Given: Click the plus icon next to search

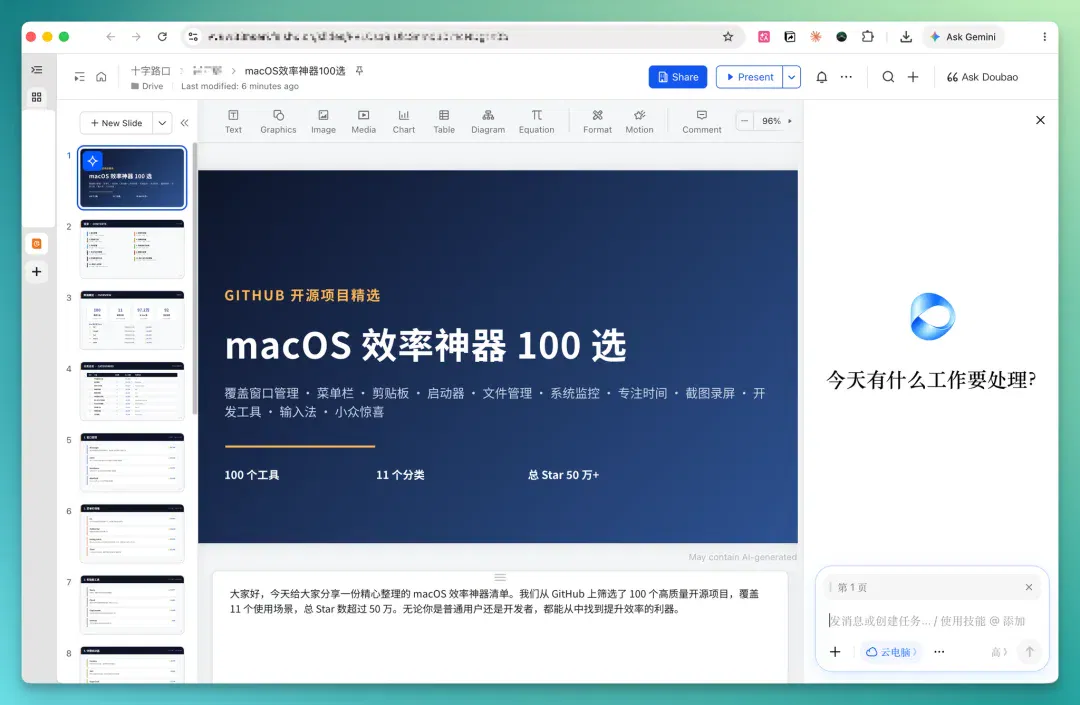Looking at the screenshot, I should [x=913, y=77].
